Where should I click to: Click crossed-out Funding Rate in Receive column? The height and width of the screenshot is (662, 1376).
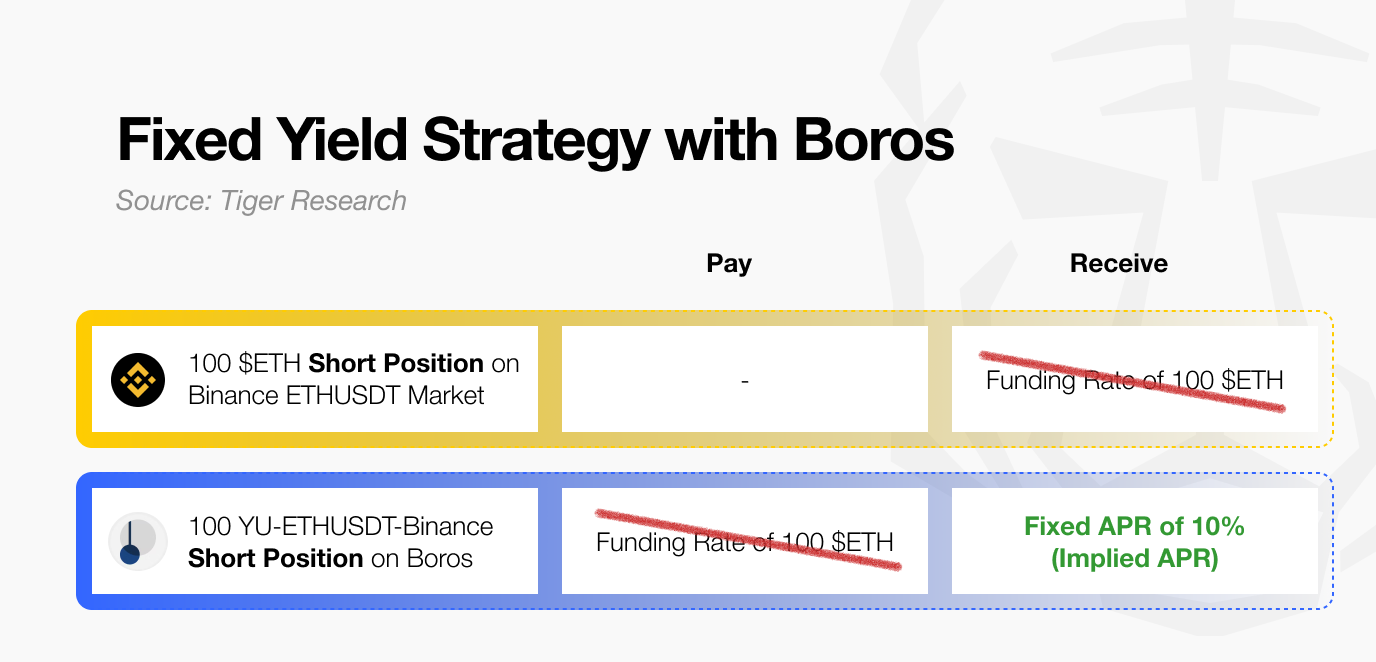1135,379
